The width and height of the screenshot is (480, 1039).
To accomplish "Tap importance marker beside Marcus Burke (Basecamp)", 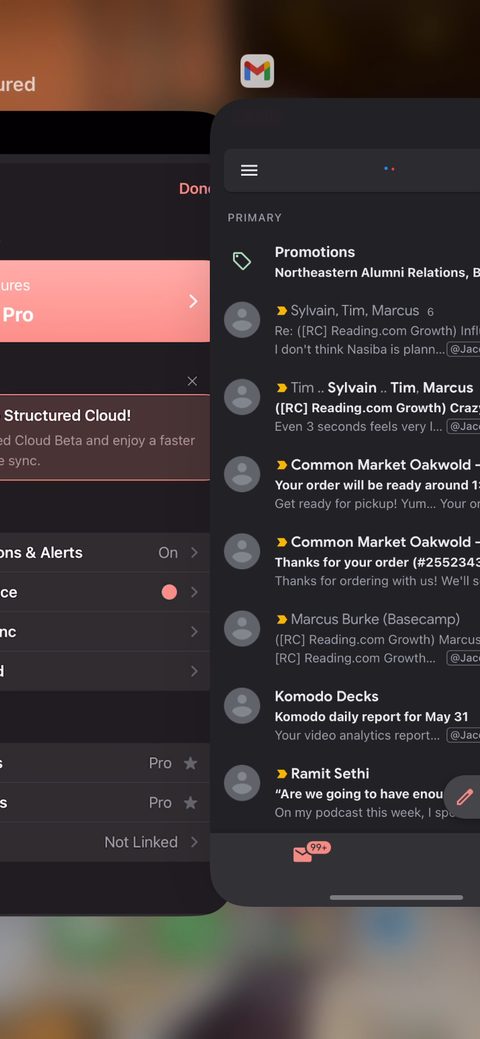I will point(282,620).
